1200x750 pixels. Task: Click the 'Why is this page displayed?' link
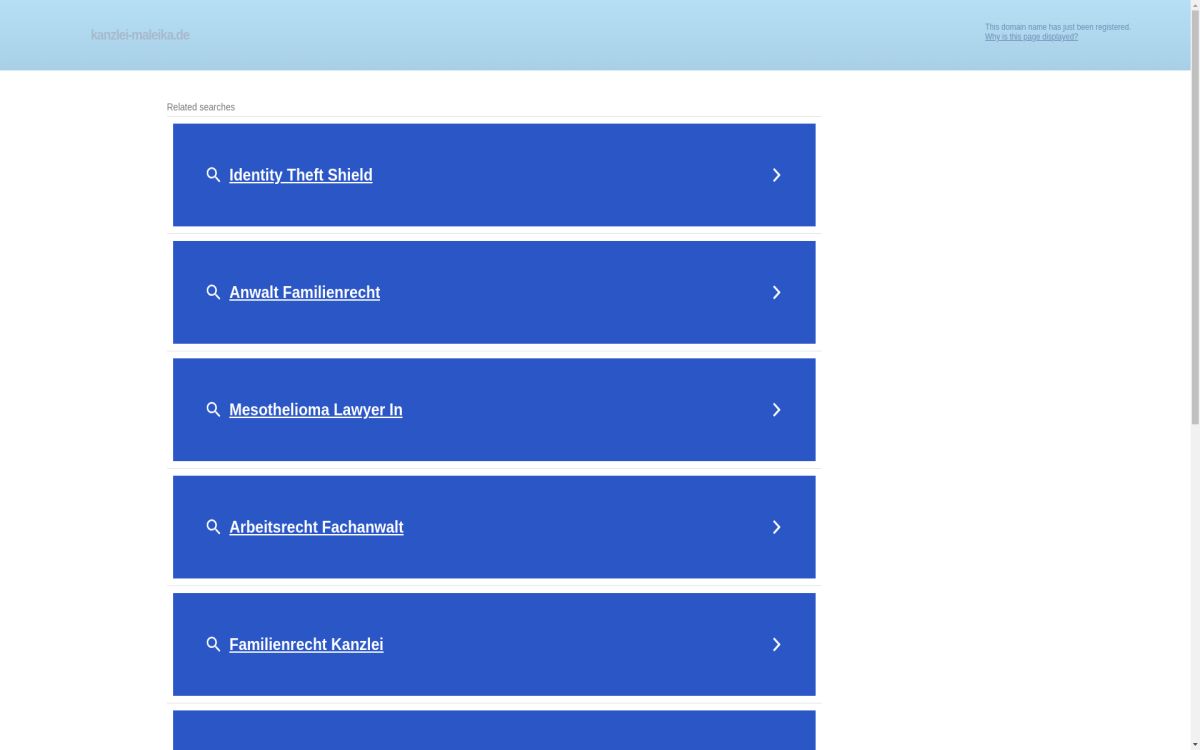[x=1031, y=37]
